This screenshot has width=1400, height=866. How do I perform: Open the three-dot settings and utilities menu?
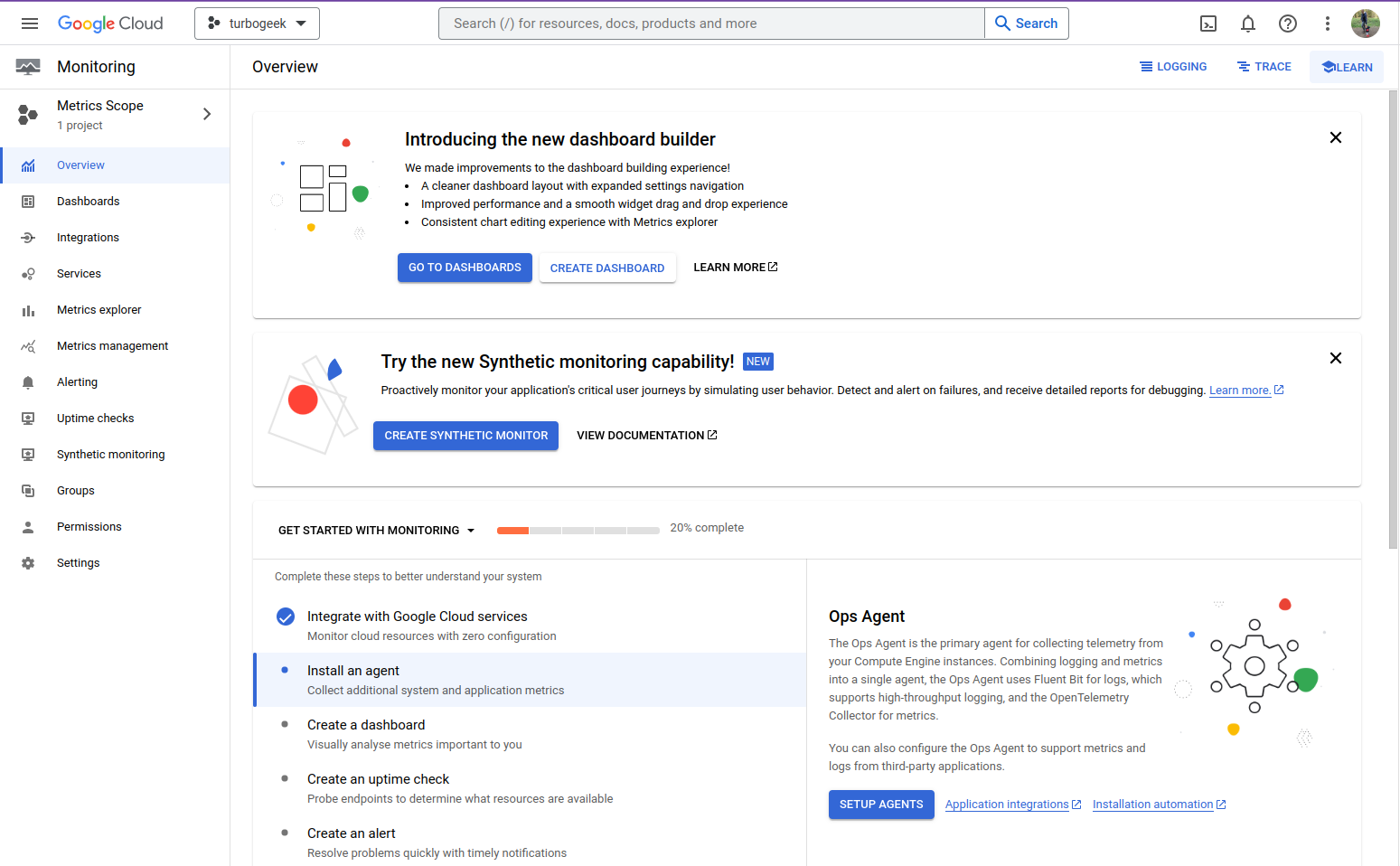pyautogui.click(x=1328, y=24)
